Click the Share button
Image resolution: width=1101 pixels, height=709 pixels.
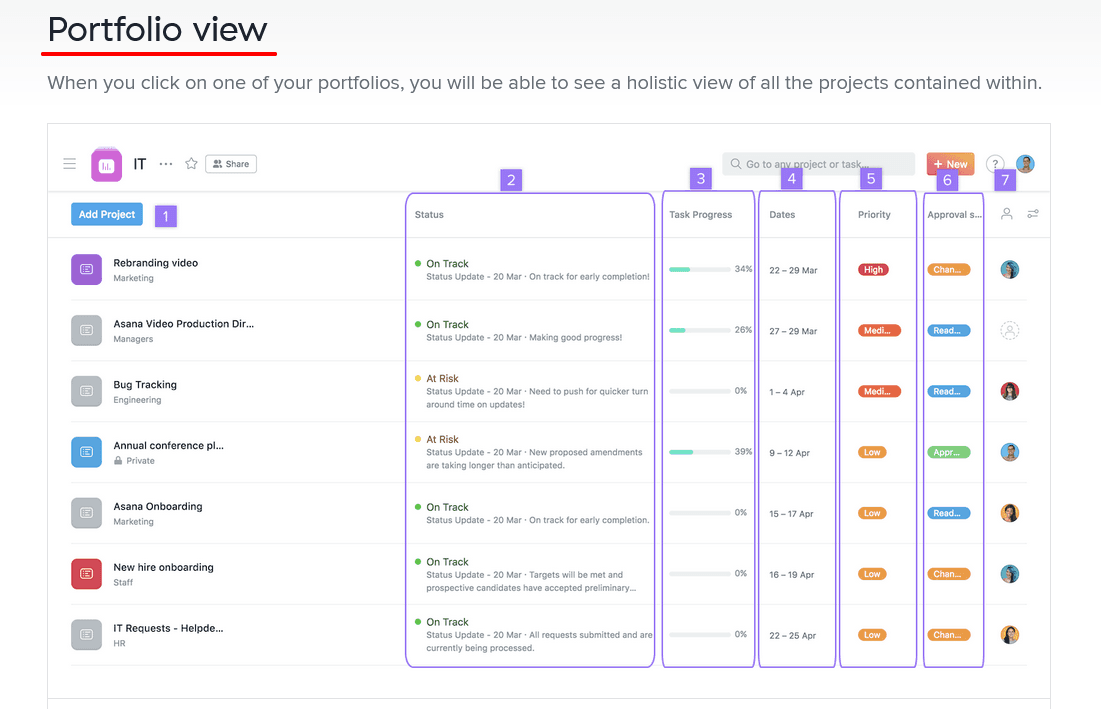coord(231,164)
